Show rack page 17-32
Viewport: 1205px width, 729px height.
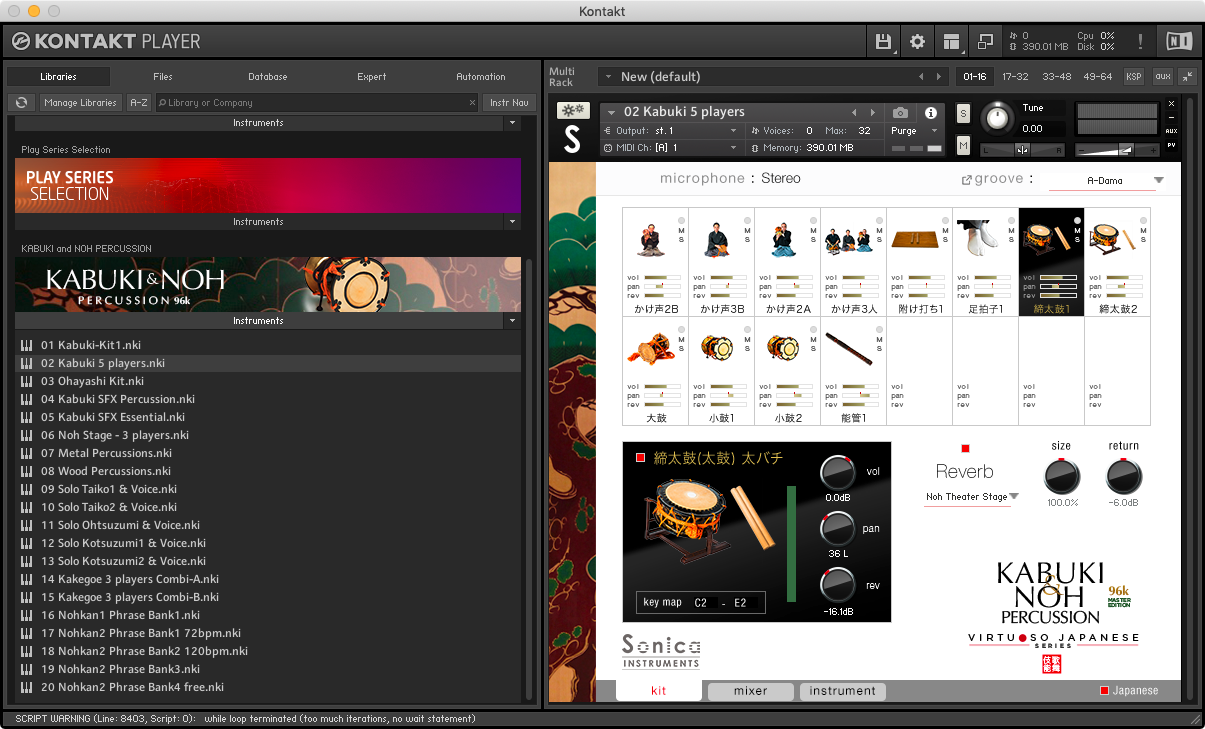tap(1015, 77)
